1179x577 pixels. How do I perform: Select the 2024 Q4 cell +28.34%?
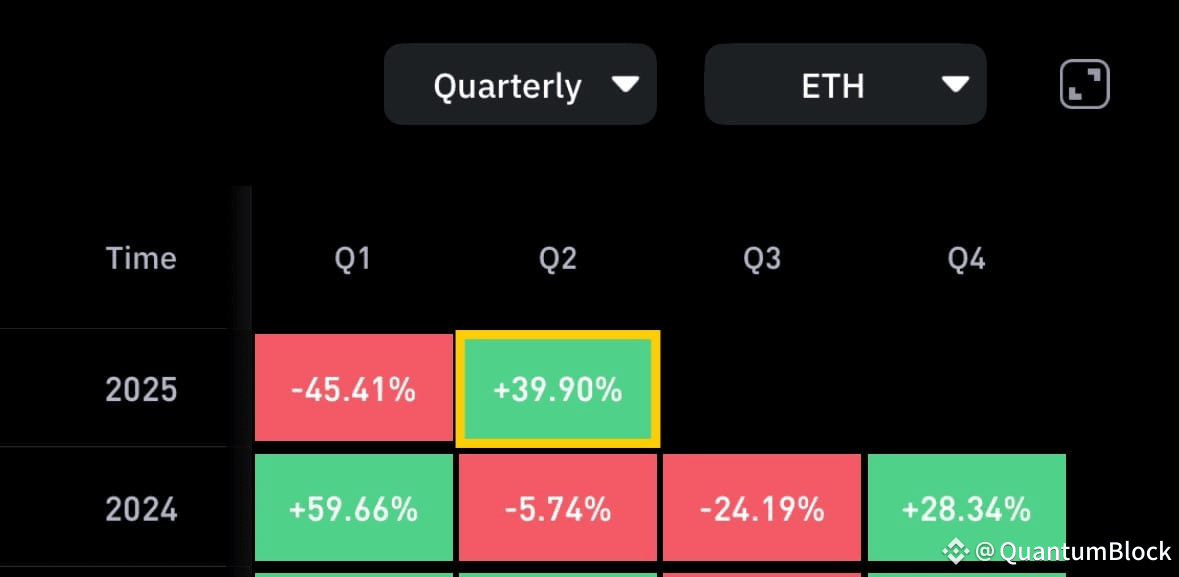pos(966,507)
